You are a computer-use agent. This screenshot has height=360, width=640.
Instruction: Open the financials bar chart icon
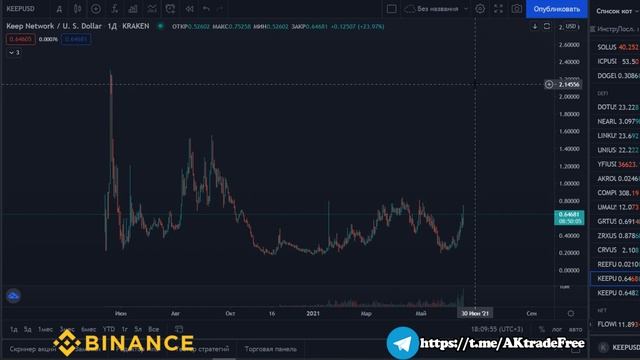[133, 9]
